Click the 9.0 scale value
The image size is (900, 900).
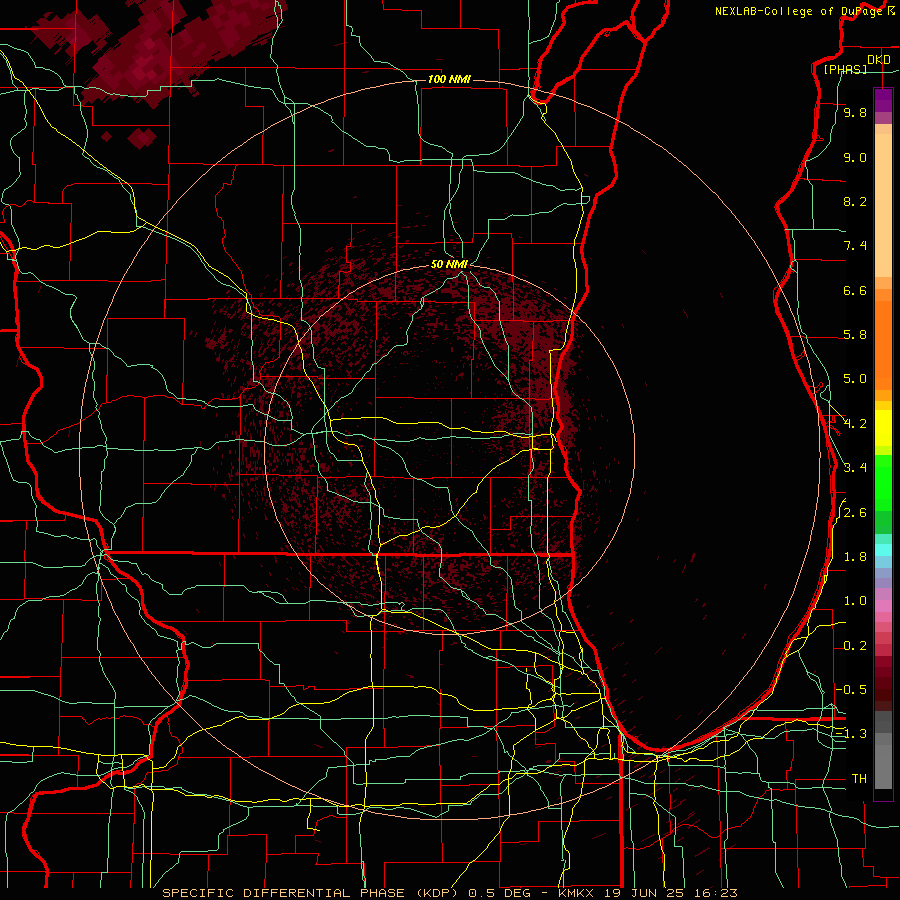pos(855,157)
